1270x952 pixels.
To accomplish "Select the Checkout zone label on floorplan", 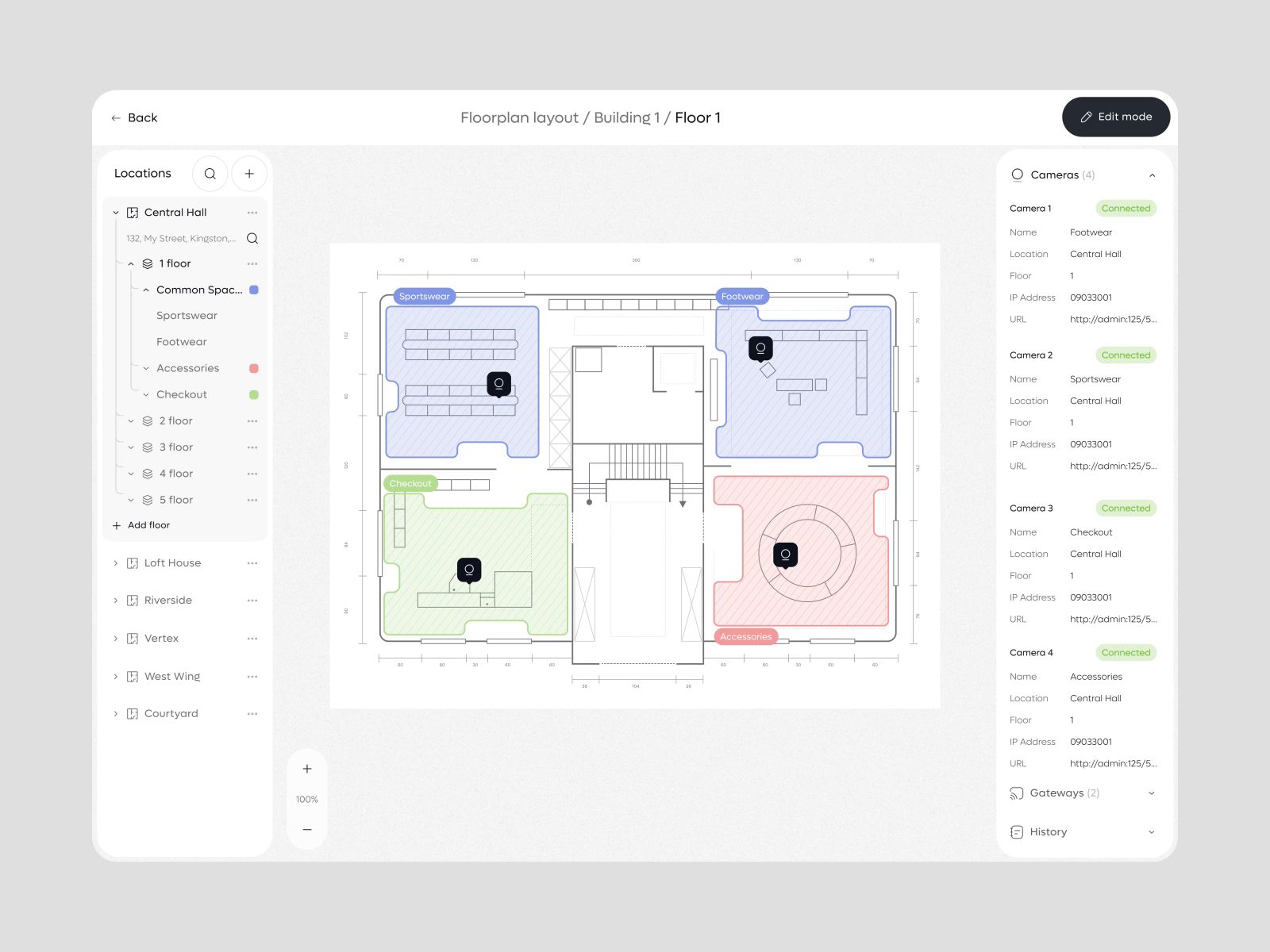I will tap(410, 484).
